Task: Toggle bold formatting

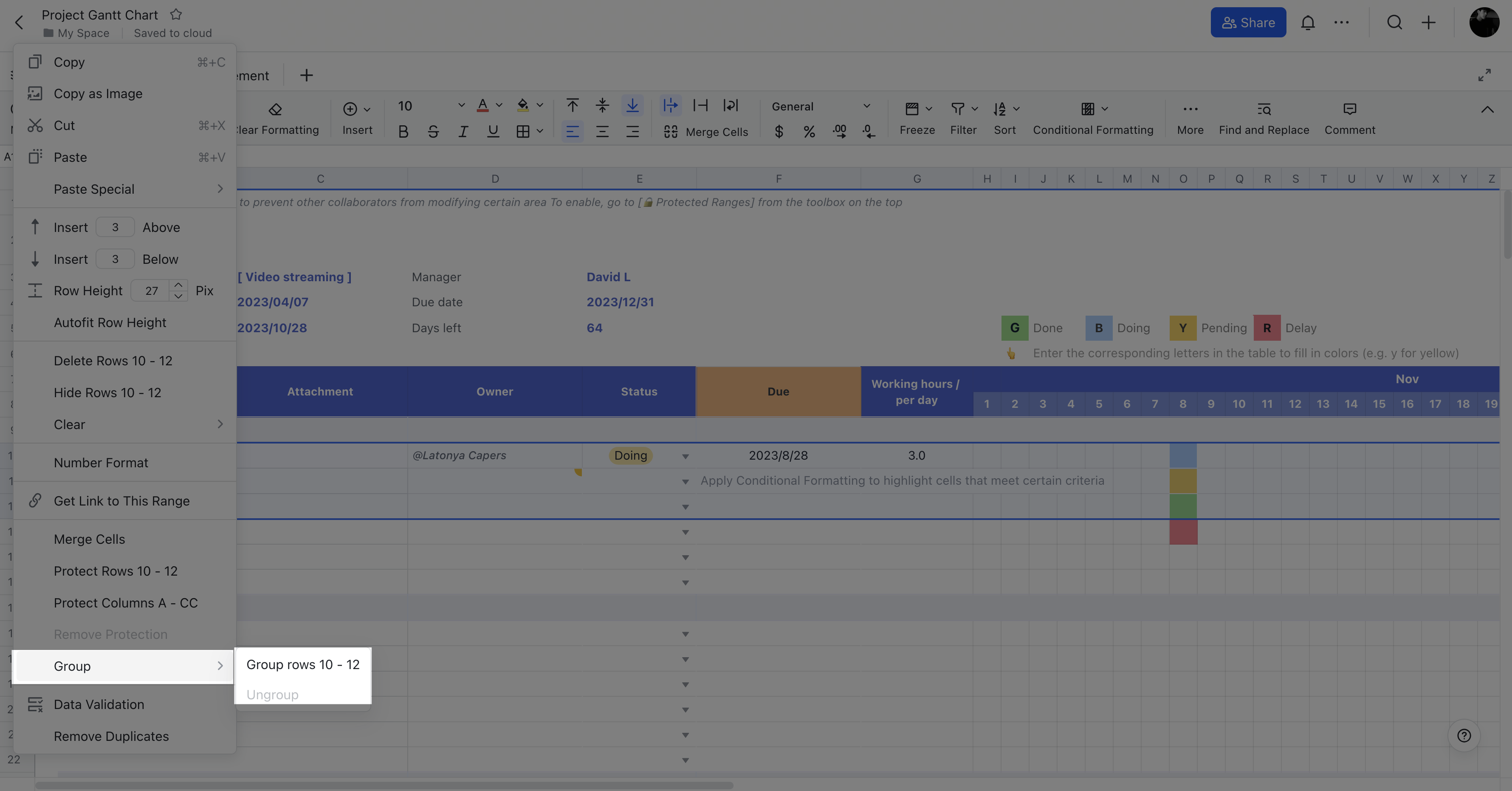Action: (403, 132)
